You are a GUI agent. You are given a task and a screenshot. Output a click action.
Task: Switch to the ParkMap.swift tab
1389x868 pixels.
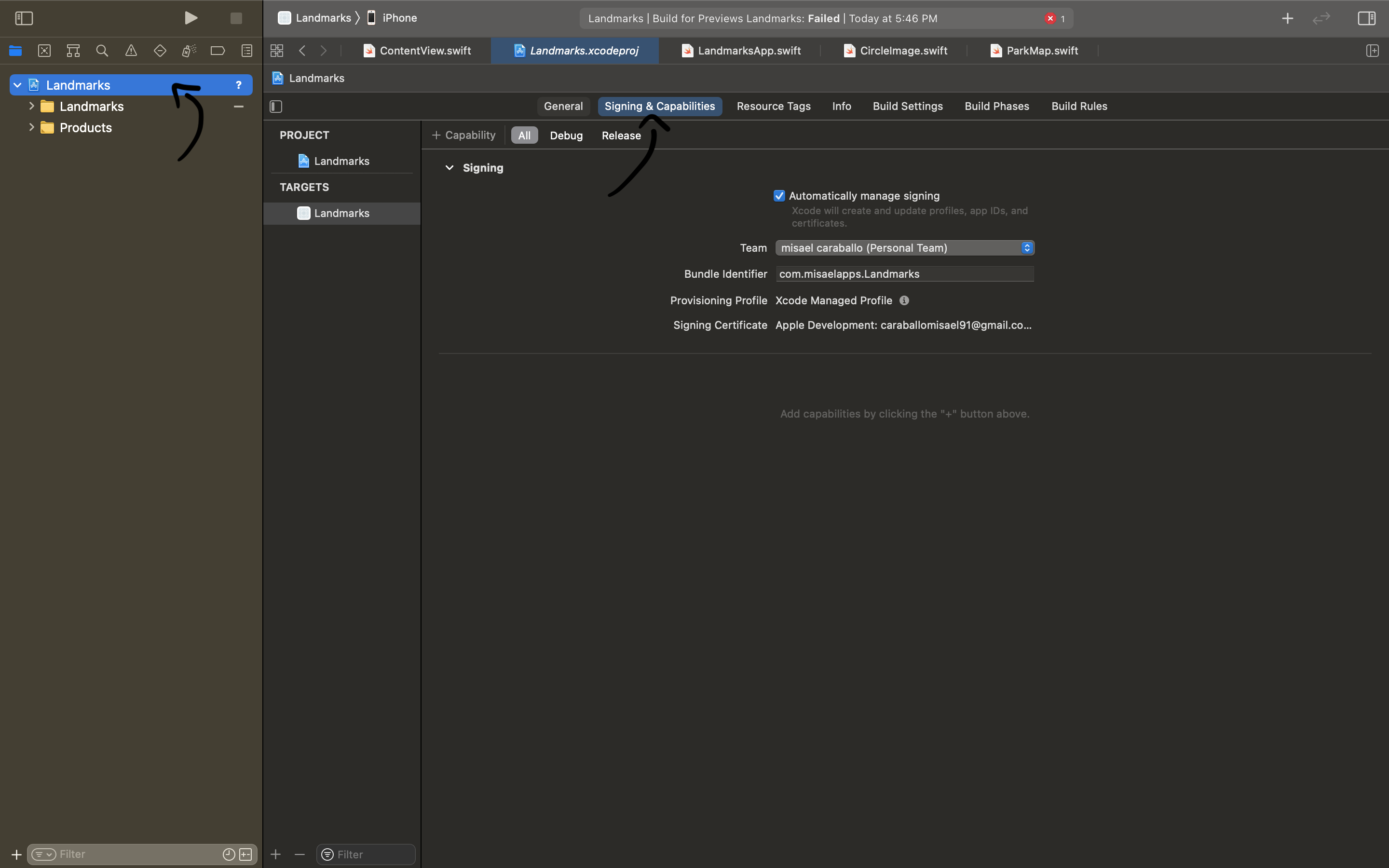click(1035, 51)
